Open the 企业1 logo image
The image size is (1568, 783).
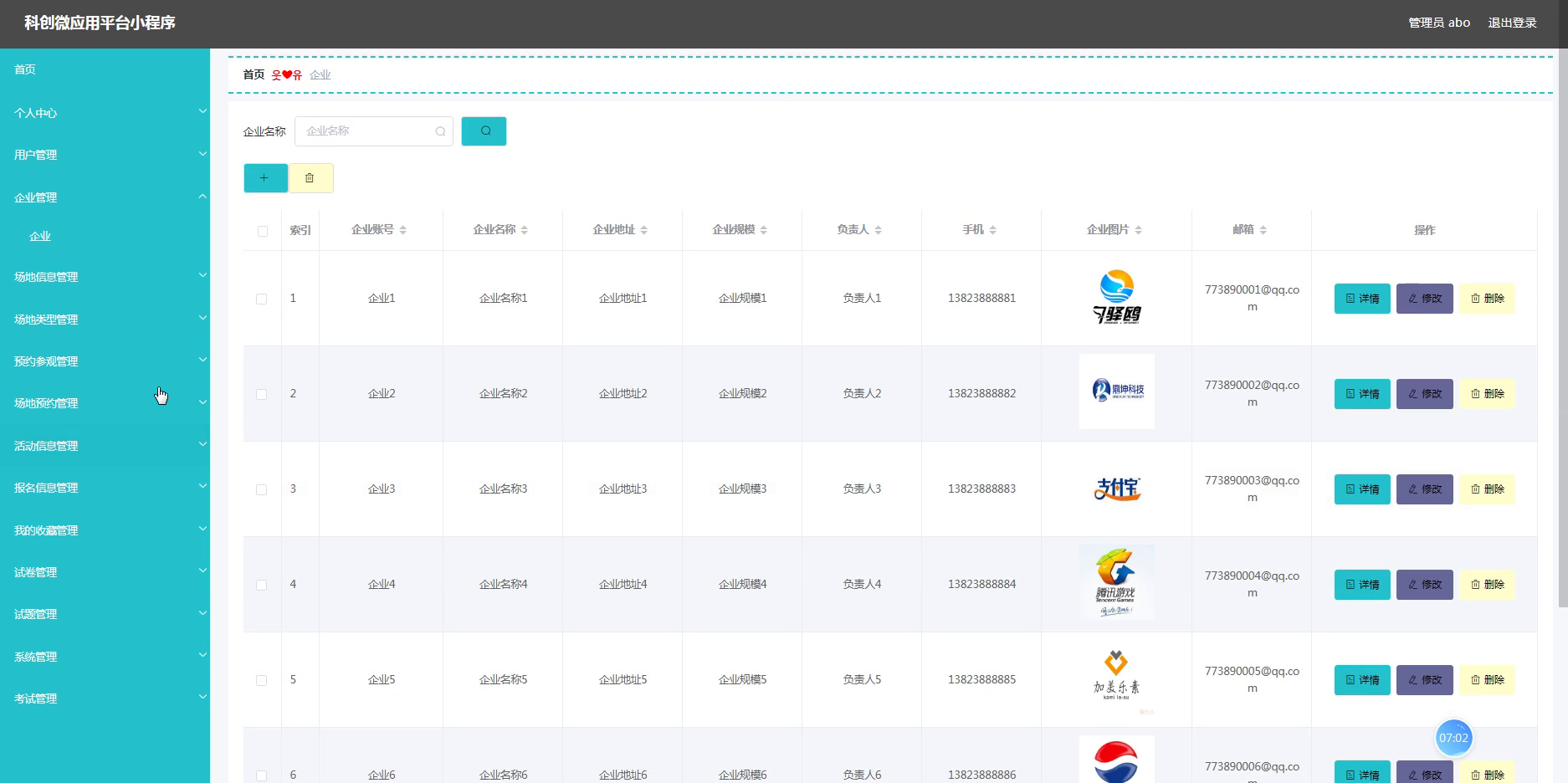click(x=1117, y=298)
